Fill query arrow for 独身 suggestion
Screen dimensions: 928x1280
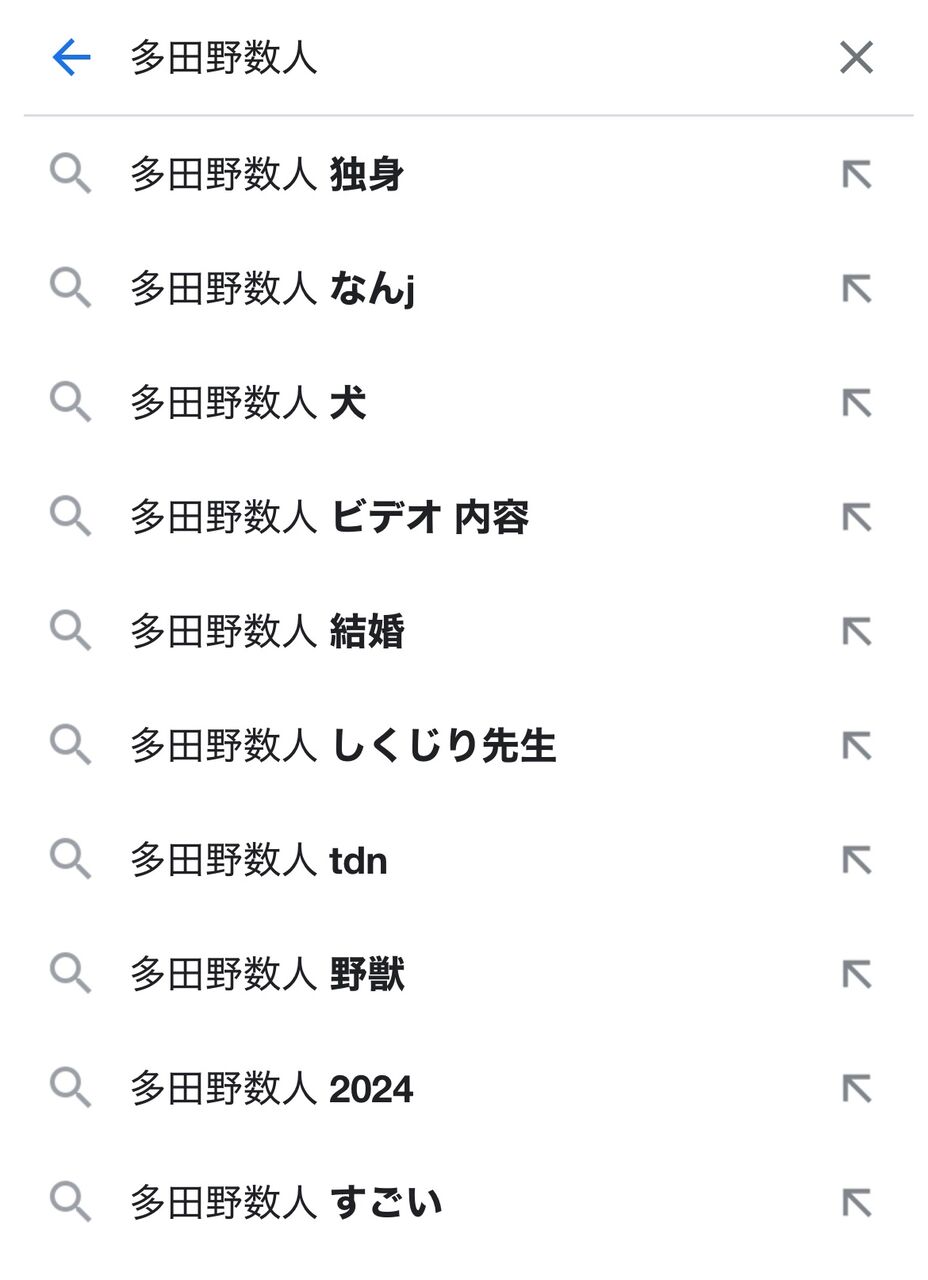point(856,175)
